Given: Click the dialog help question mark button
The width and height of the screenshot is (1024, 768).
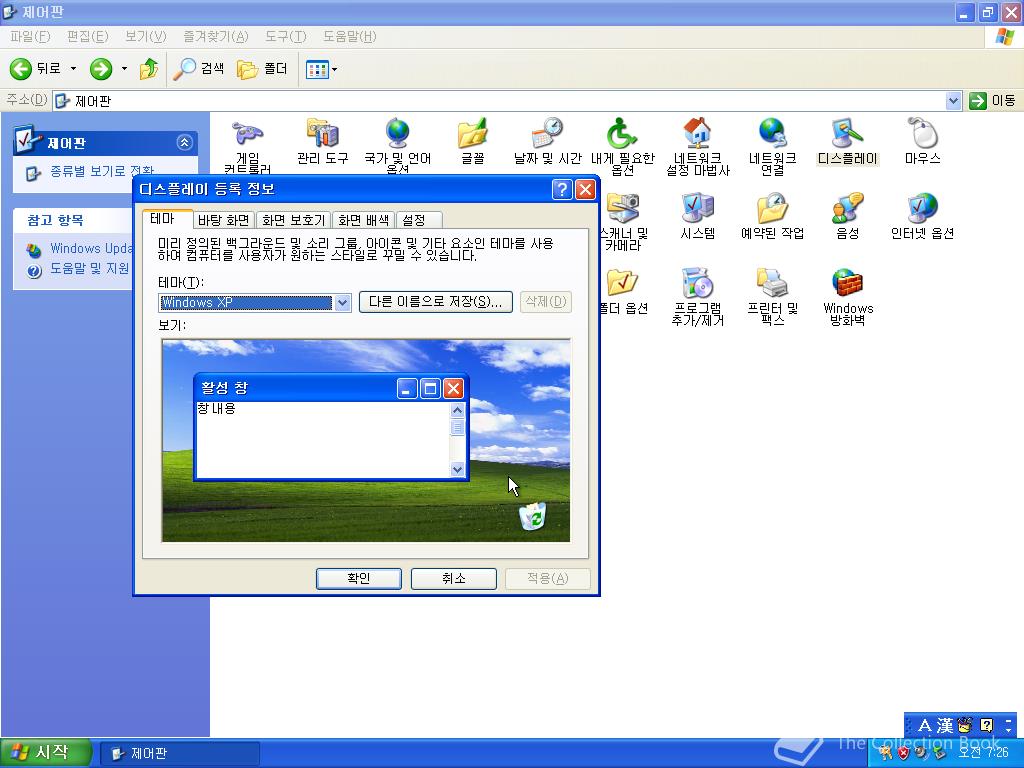Looking at the screenshot, I should coord(562,189).
